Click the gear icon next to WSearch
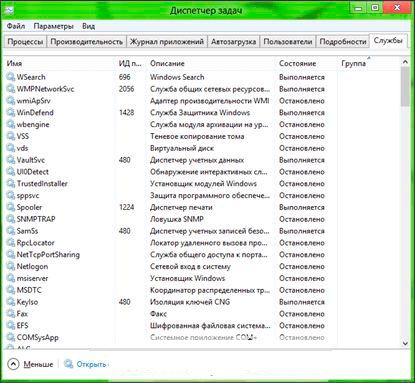The width and height of the screenshot is (415, 383). point(11,77)
